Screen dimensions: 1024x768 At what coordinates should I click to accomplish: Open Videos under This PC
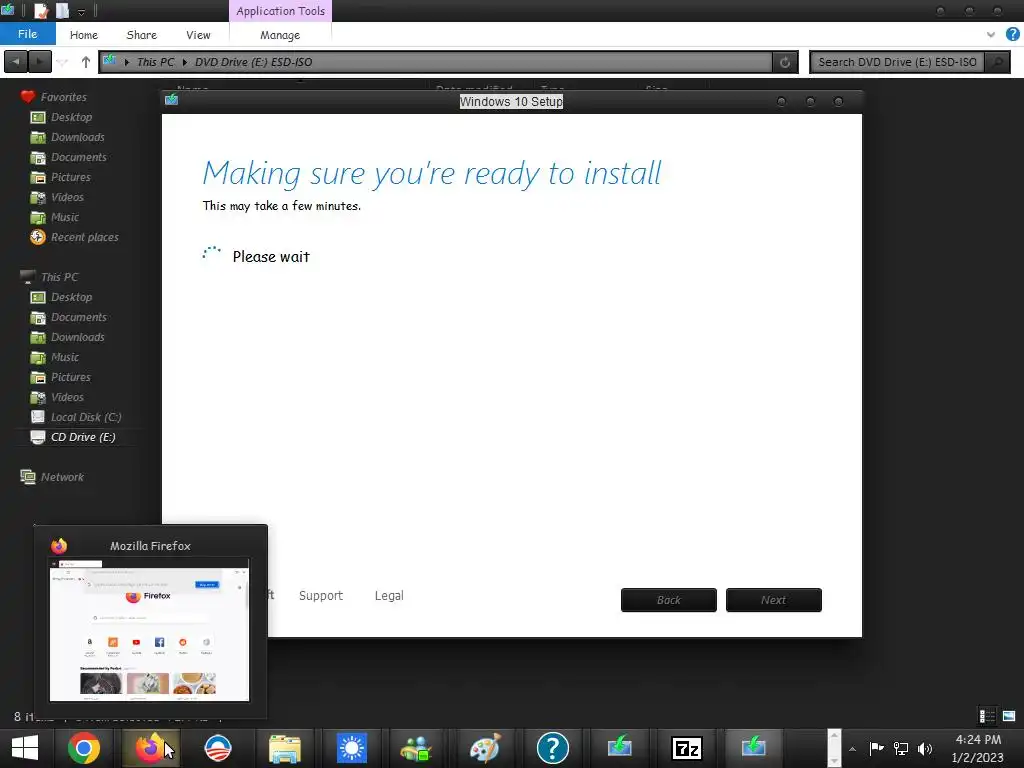click(58, 397)
